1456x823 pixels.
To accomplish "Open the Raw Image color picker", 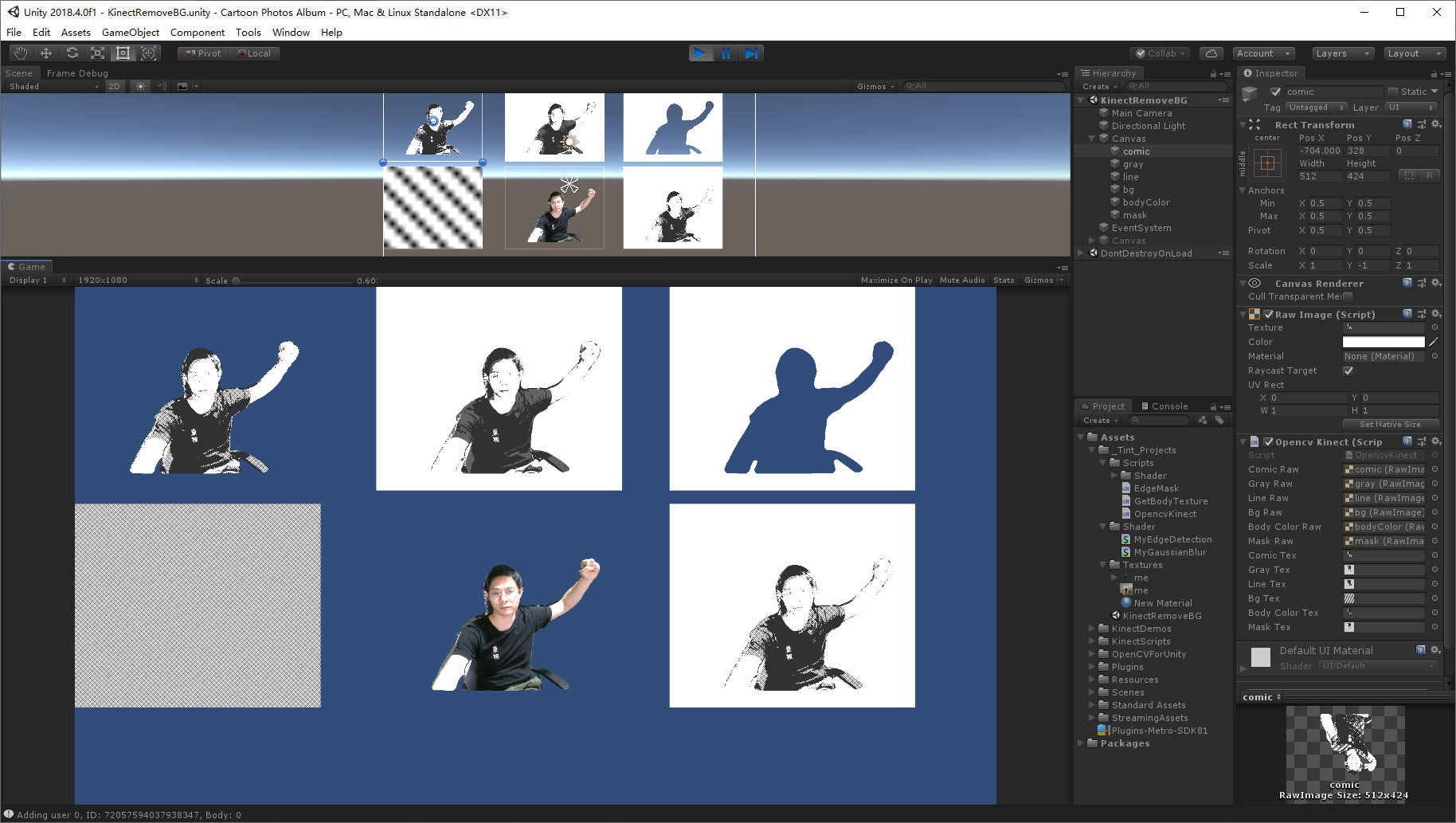I will coord(1383,341).
